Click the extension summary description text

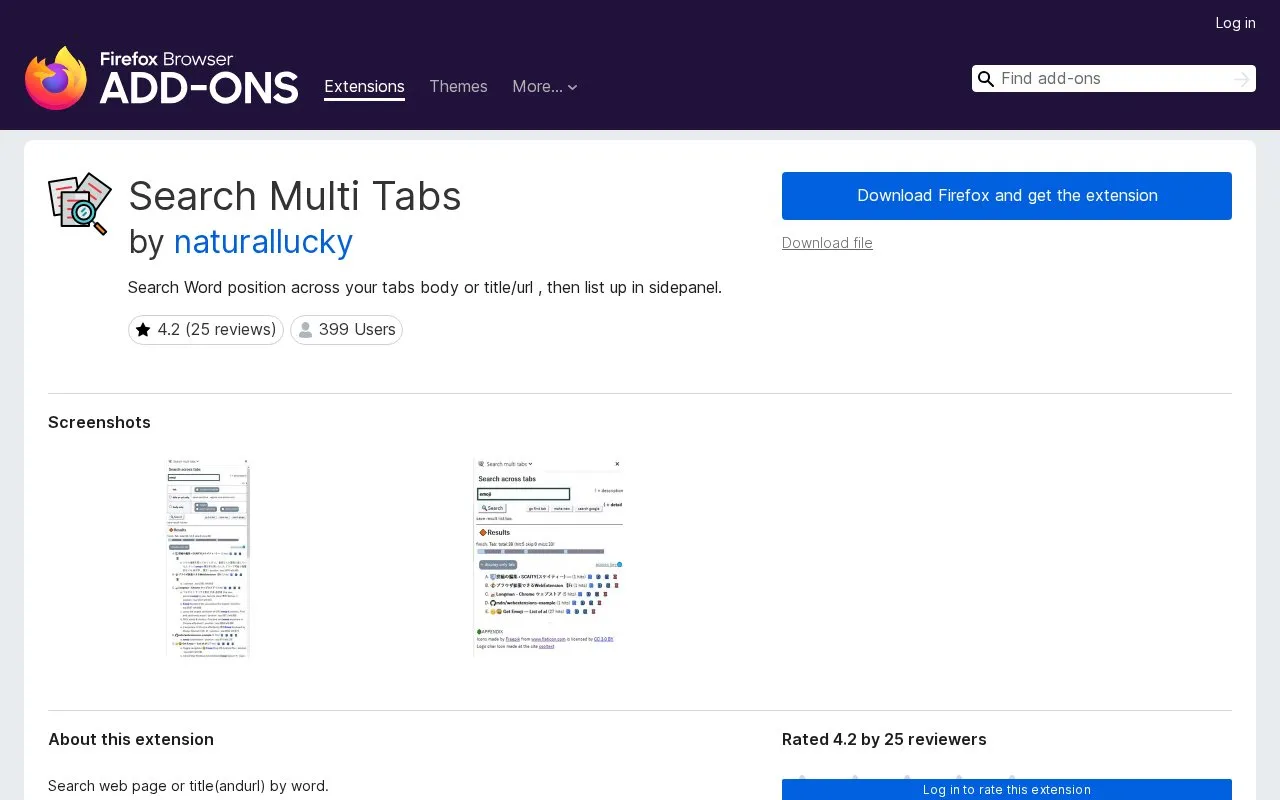[425, 288]
